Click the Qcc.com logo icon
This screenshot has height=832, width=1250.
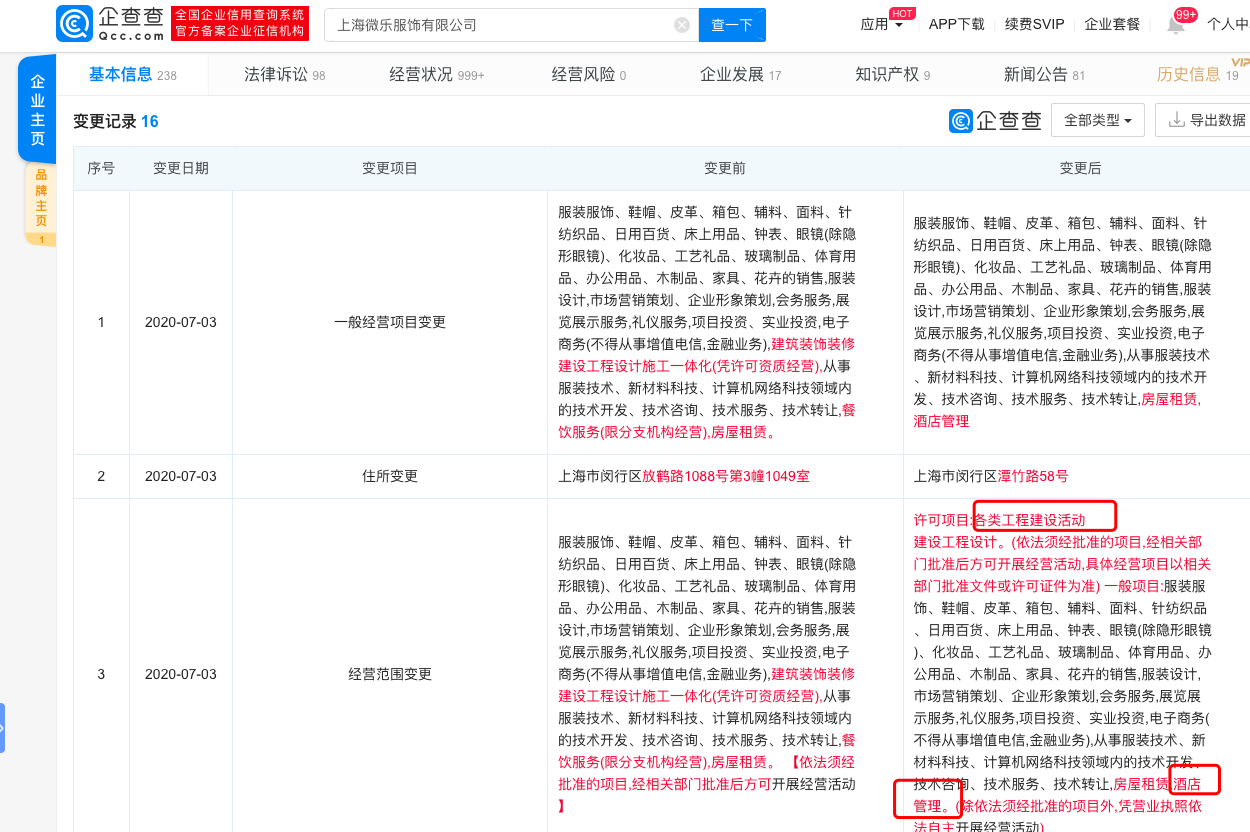click(x=74, y=24)
